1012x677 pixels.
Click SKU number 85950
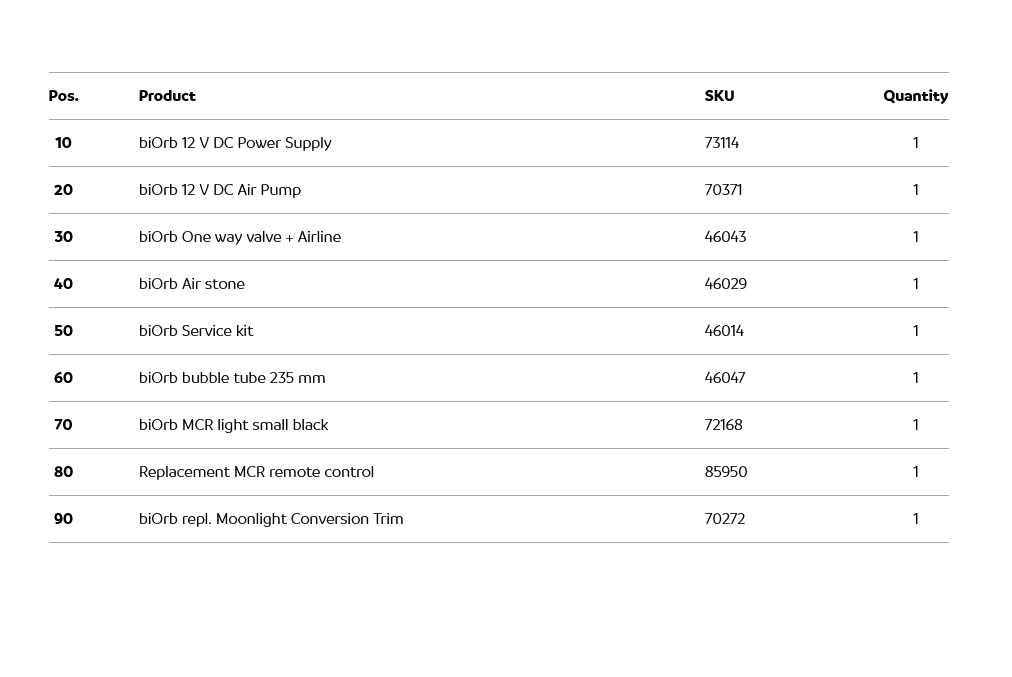coord(726,472)
